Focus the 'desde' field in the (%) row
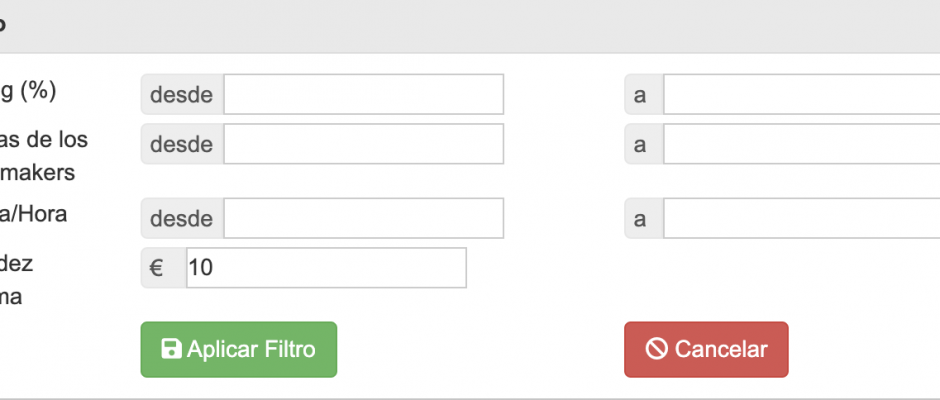Screen dimensions: 940x400 363,95
